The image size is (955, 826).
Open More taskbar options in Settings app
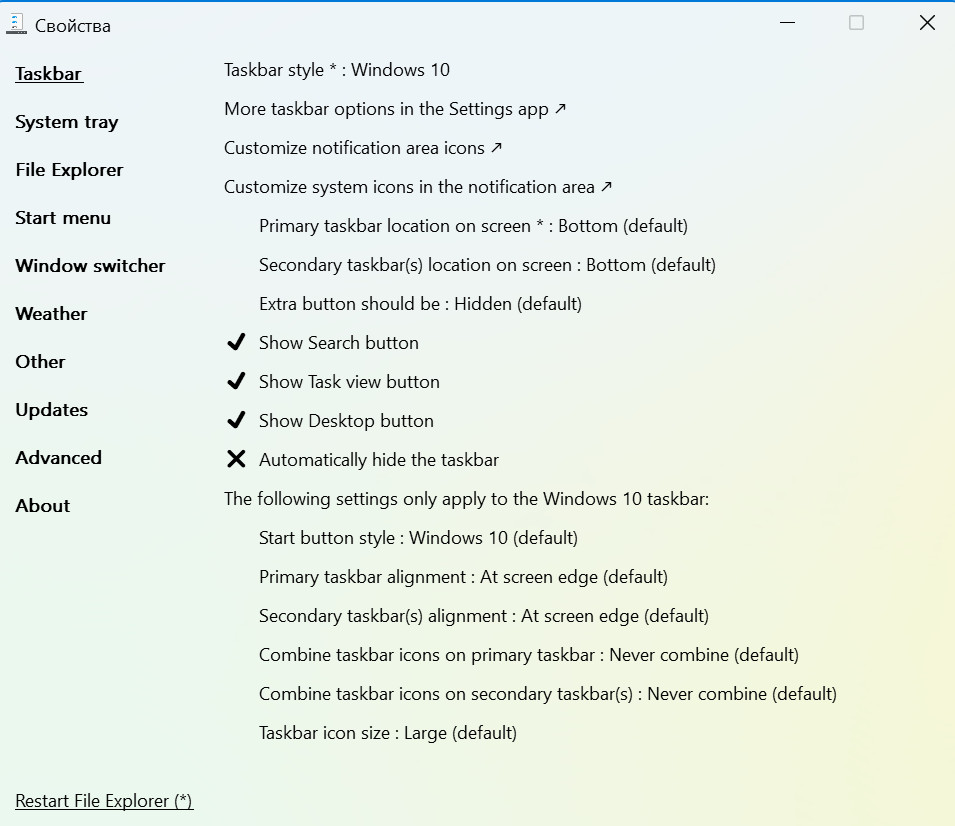[395, 109]
